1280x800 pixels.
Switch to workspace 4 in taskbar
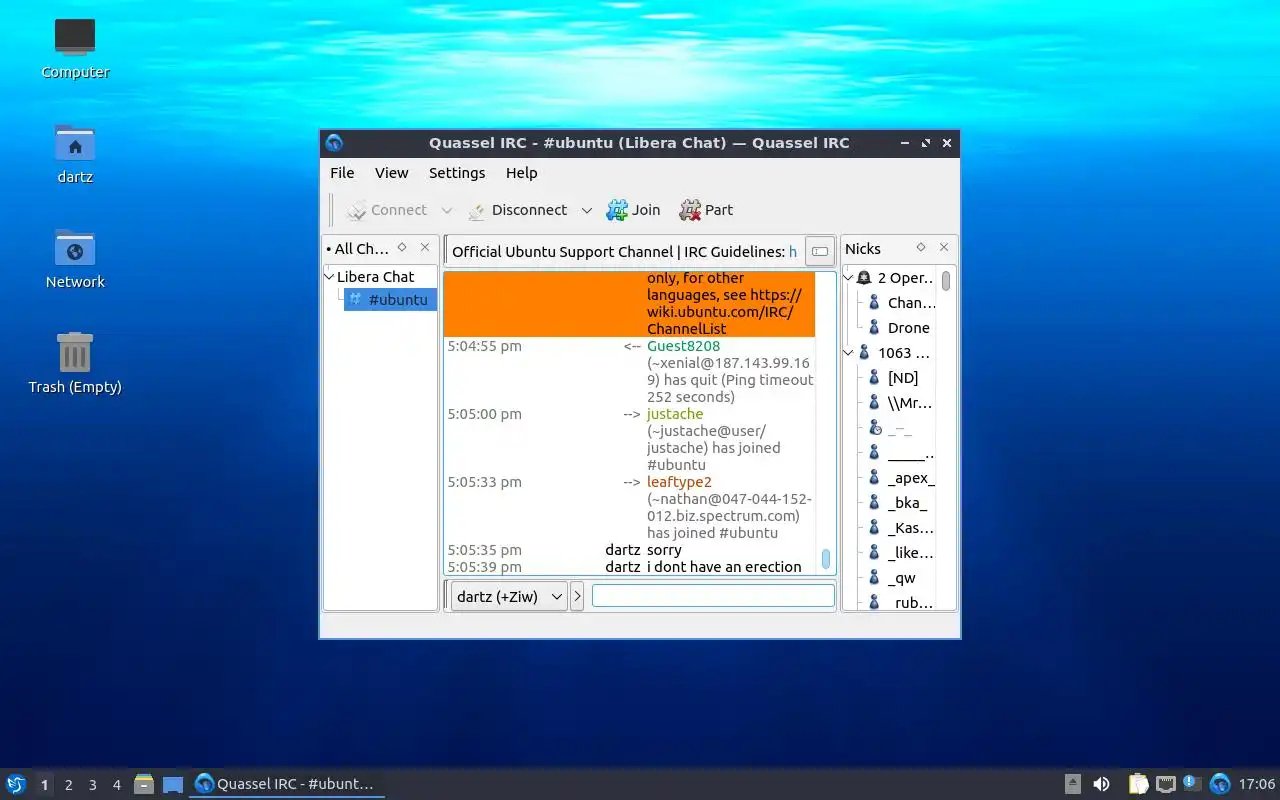coord(116,785)
